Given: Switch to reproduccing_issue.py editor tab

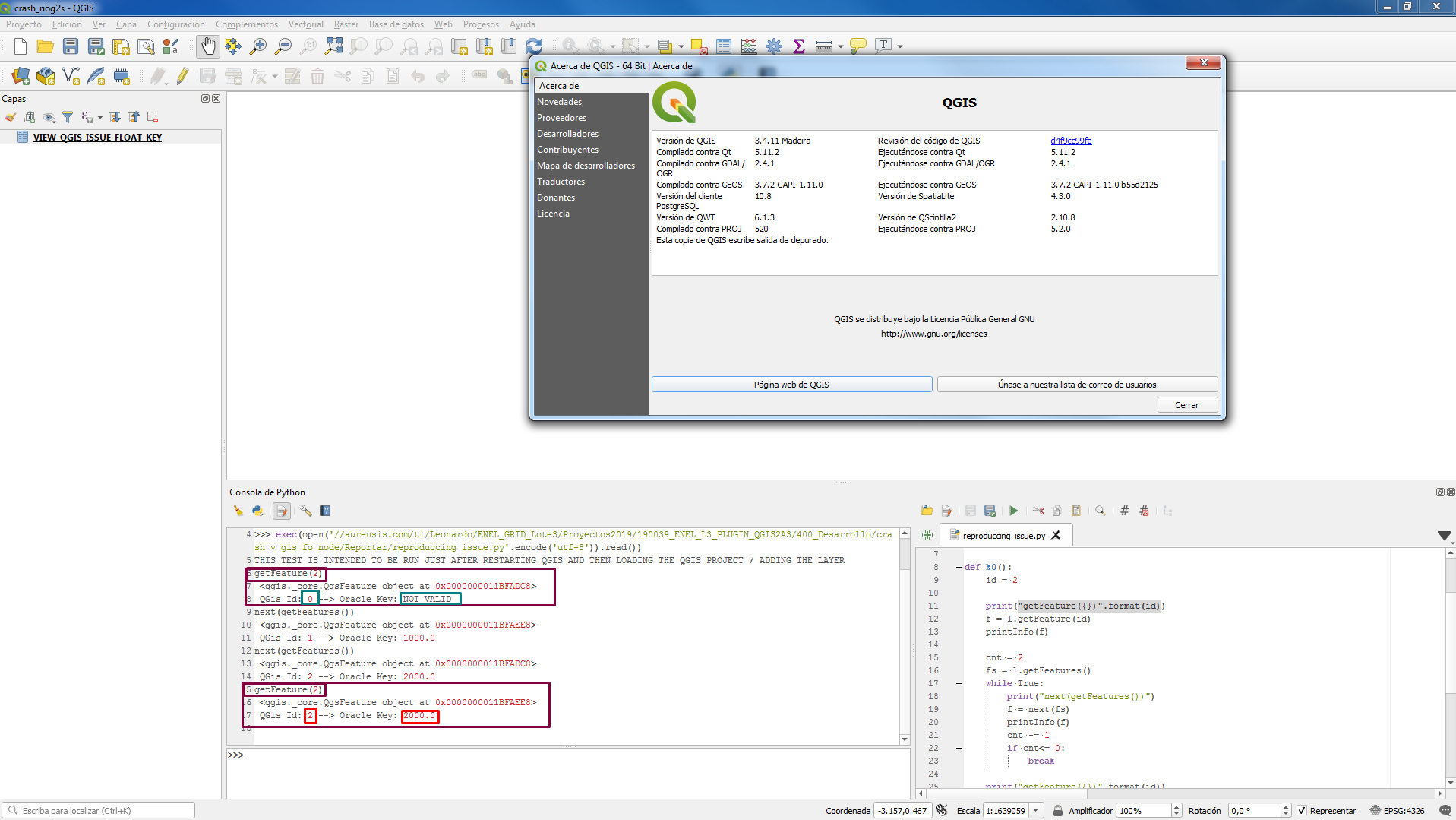Looking at the screenshot, I should 1003,536.
